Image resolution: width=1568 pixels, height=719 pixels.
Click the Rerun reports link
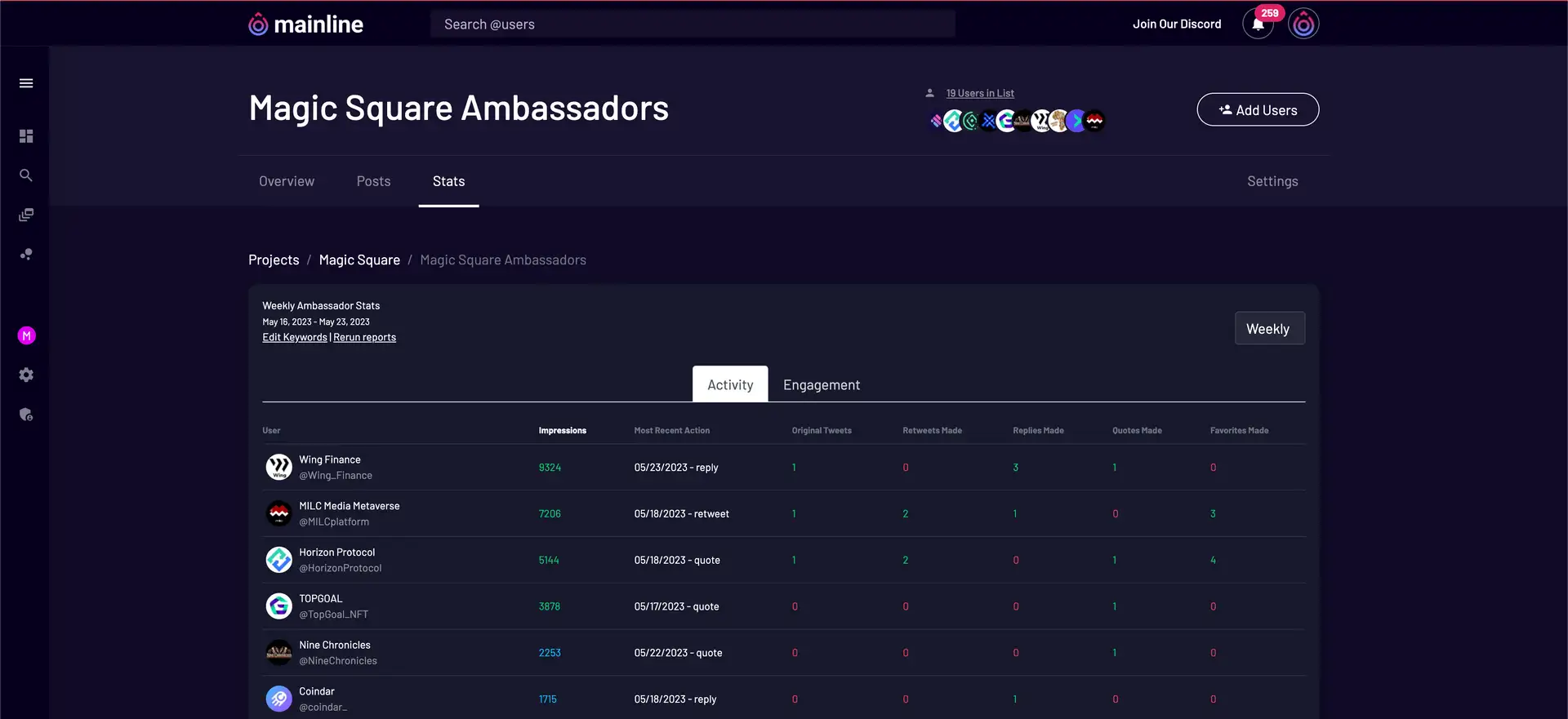[x=364, y=338]
